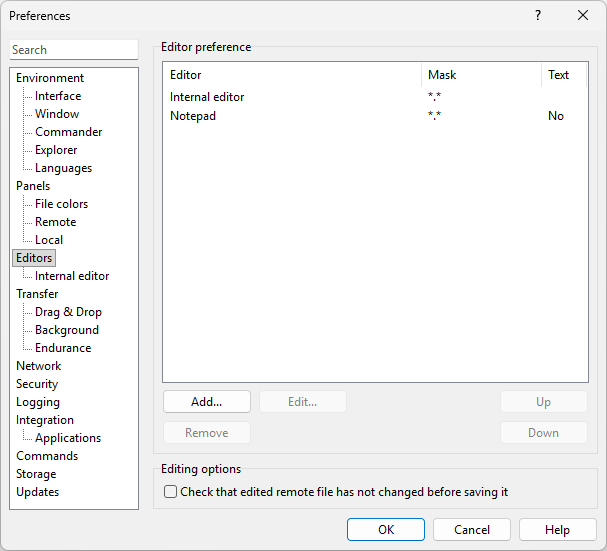This screenshot has height=551, width=607.
Task: Open the Interface preferences page
Action: click(58, 96)
